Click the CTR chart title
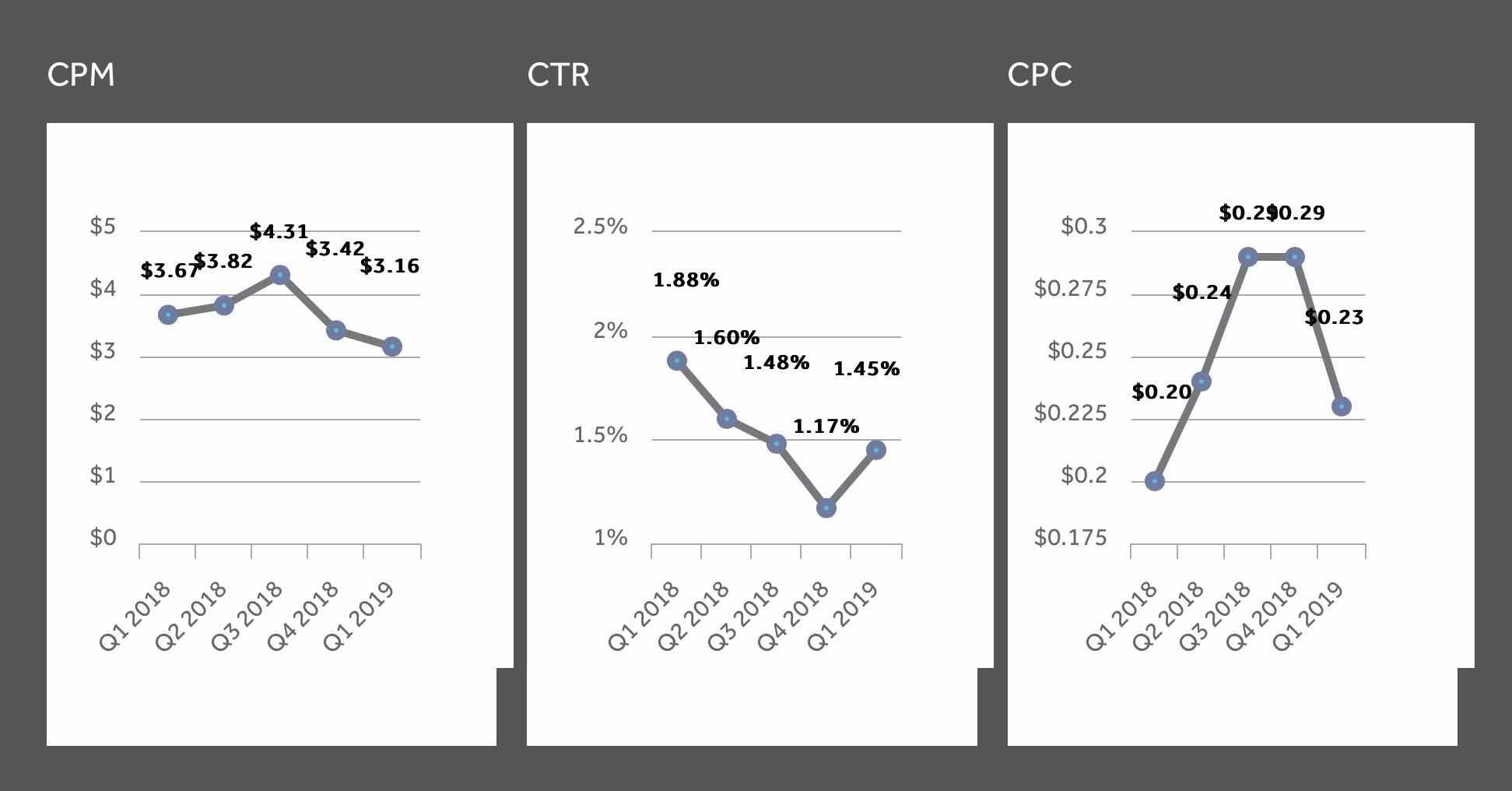 pyautogui.click(x=558, y=76)
